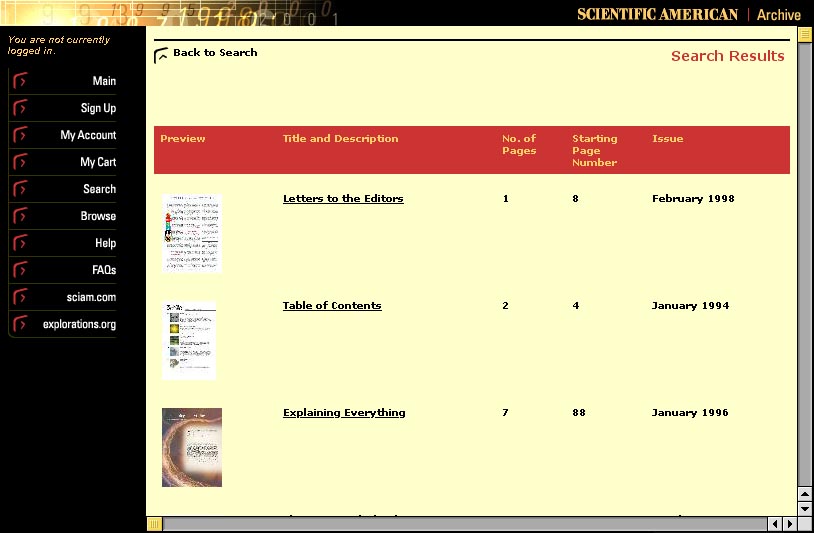Select Browse in the sidebar menu
The width and height of the screenshot is (814, 533).
coord(98,216)
